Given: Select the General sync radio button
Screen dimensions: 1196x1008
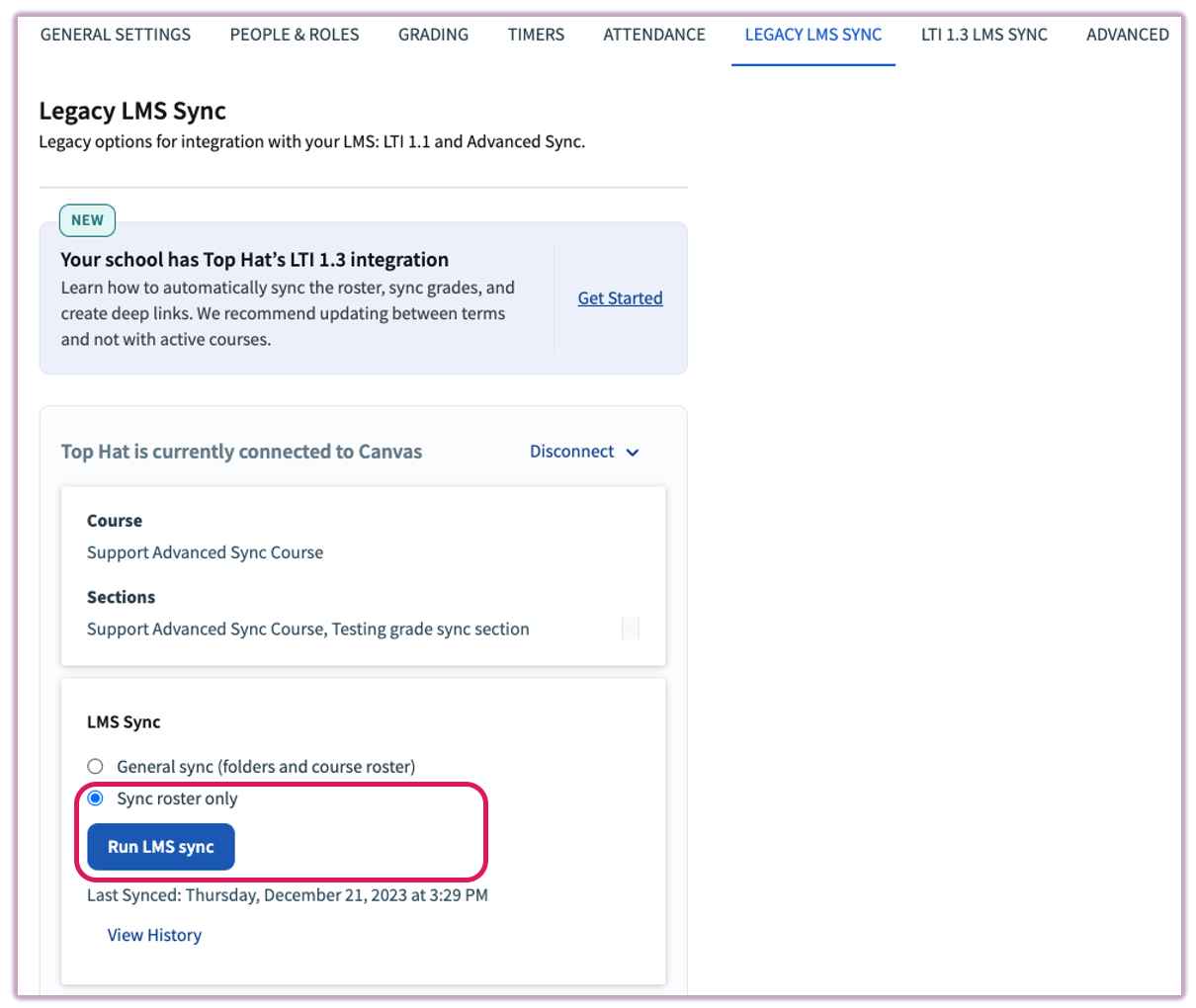Looking at the screenshot, I should 95,767.
